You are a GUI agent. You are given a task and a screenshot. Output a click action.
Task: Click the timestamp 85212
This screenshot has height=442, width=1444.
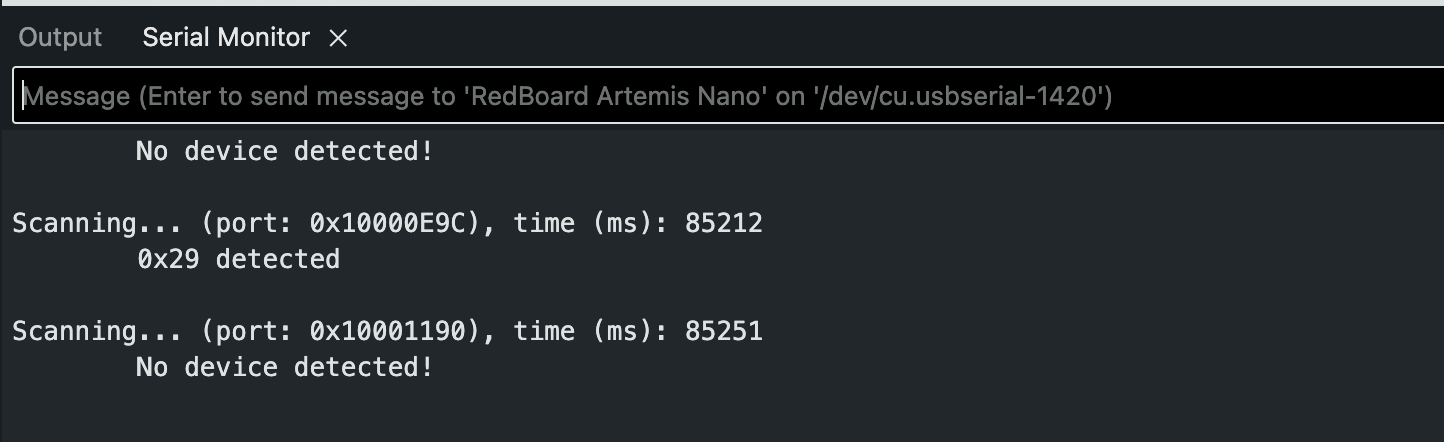point(723,223)
